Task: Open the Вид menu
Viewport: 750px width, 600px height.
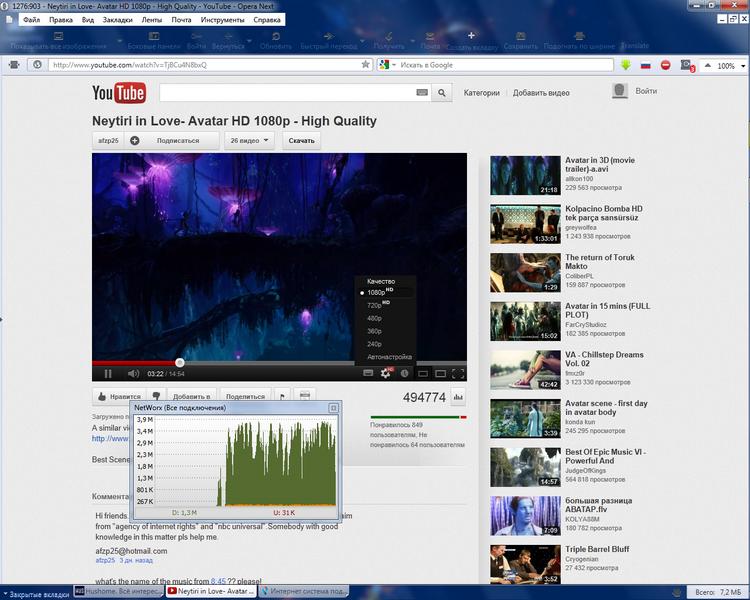Action: click(x=88, y=20)
